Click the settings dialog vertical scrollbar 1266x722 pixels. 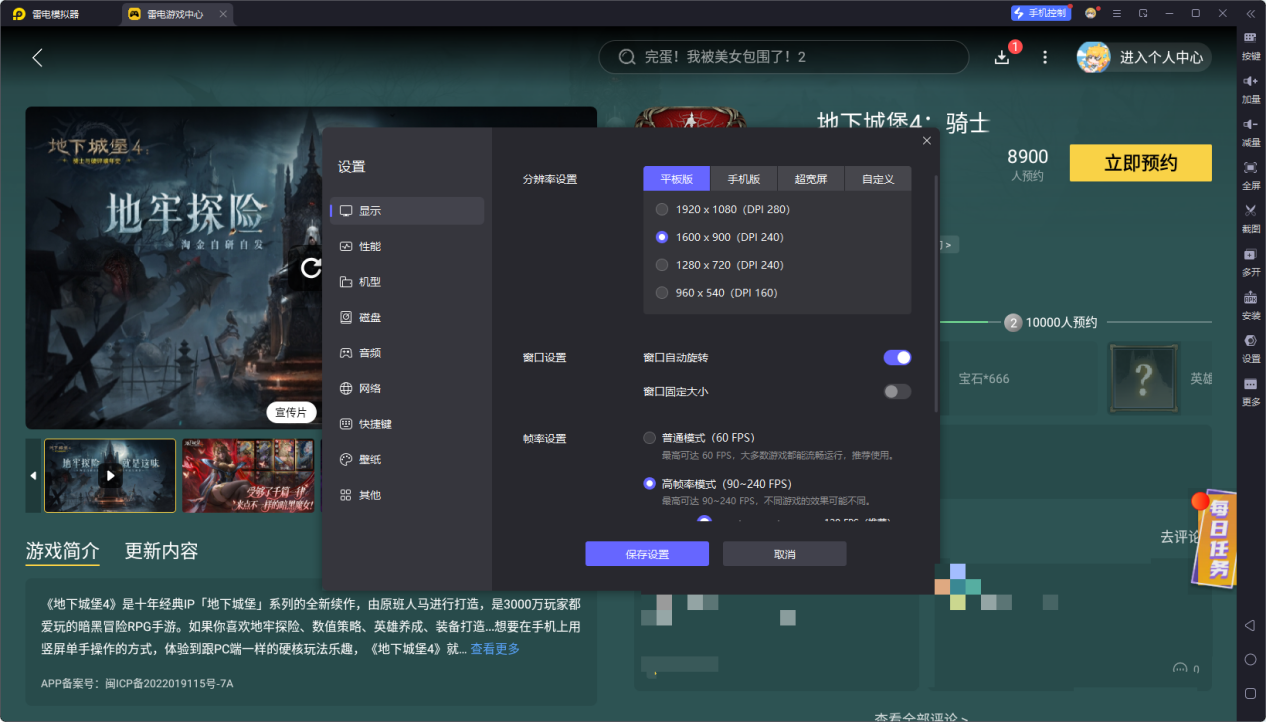coord(936,295)
